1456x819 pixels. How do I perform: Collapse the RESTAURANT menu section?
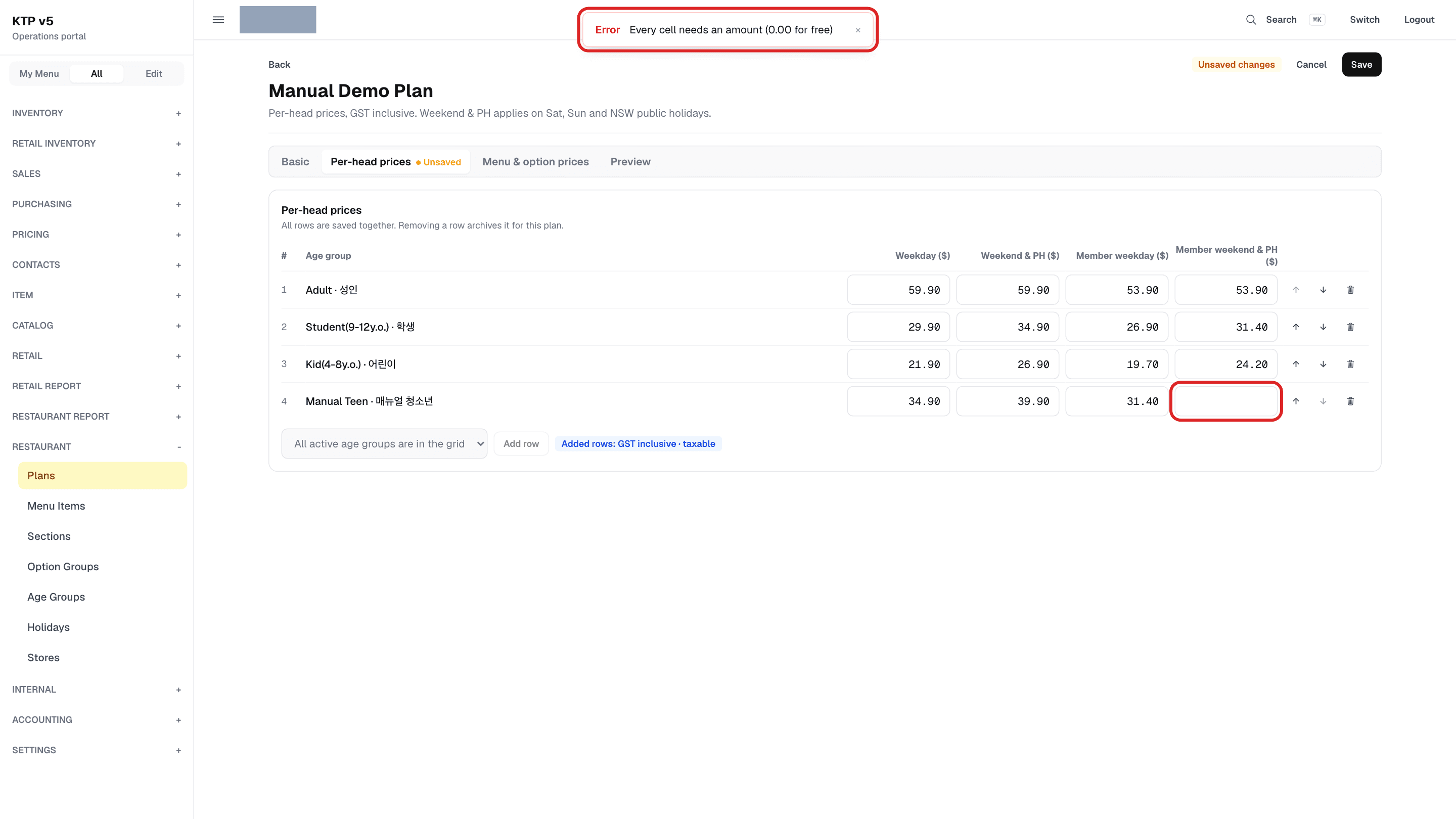click(x=97, y=446)
